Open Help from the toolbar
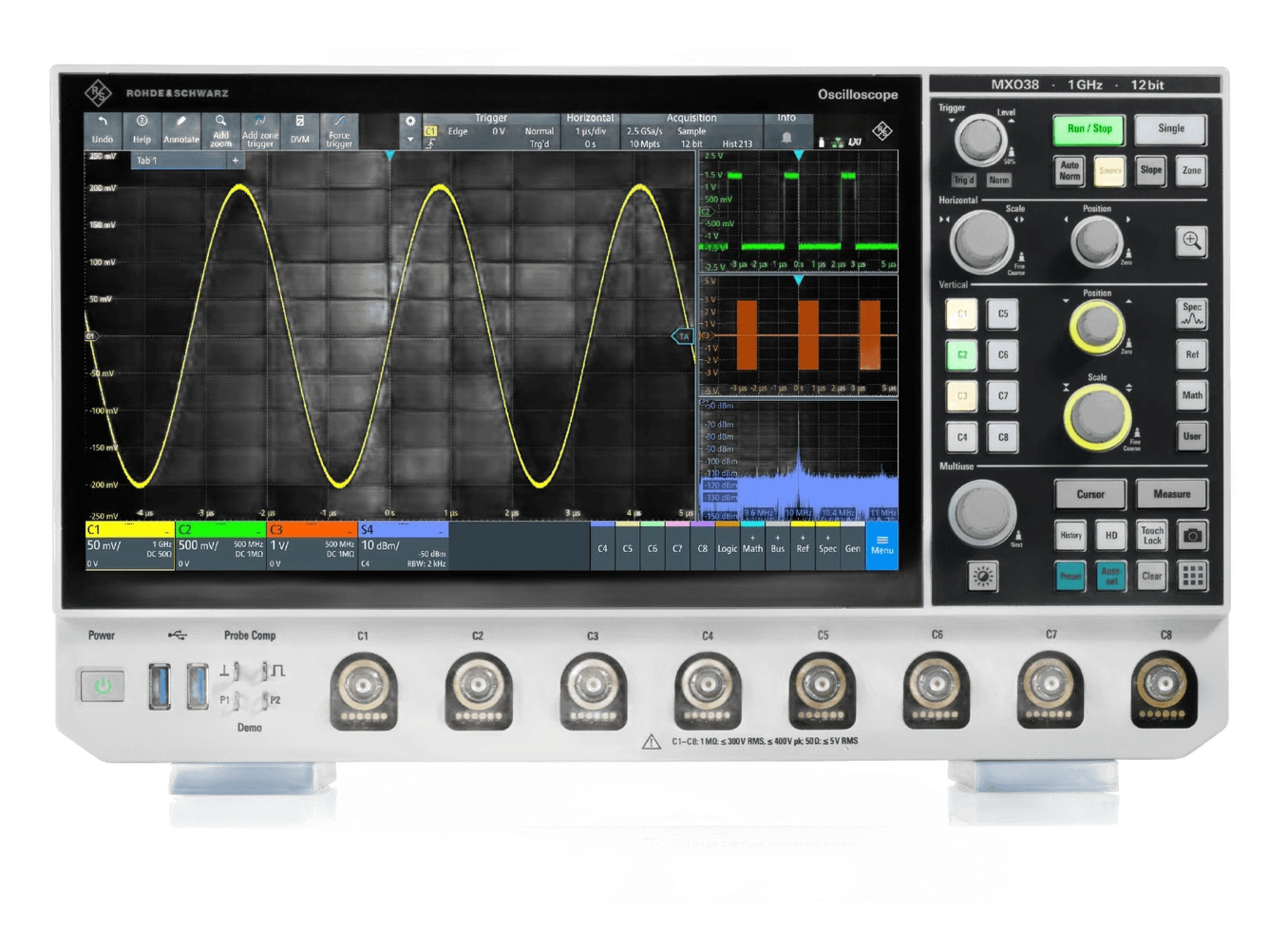The image size is (1288, 950). [142, 130]
